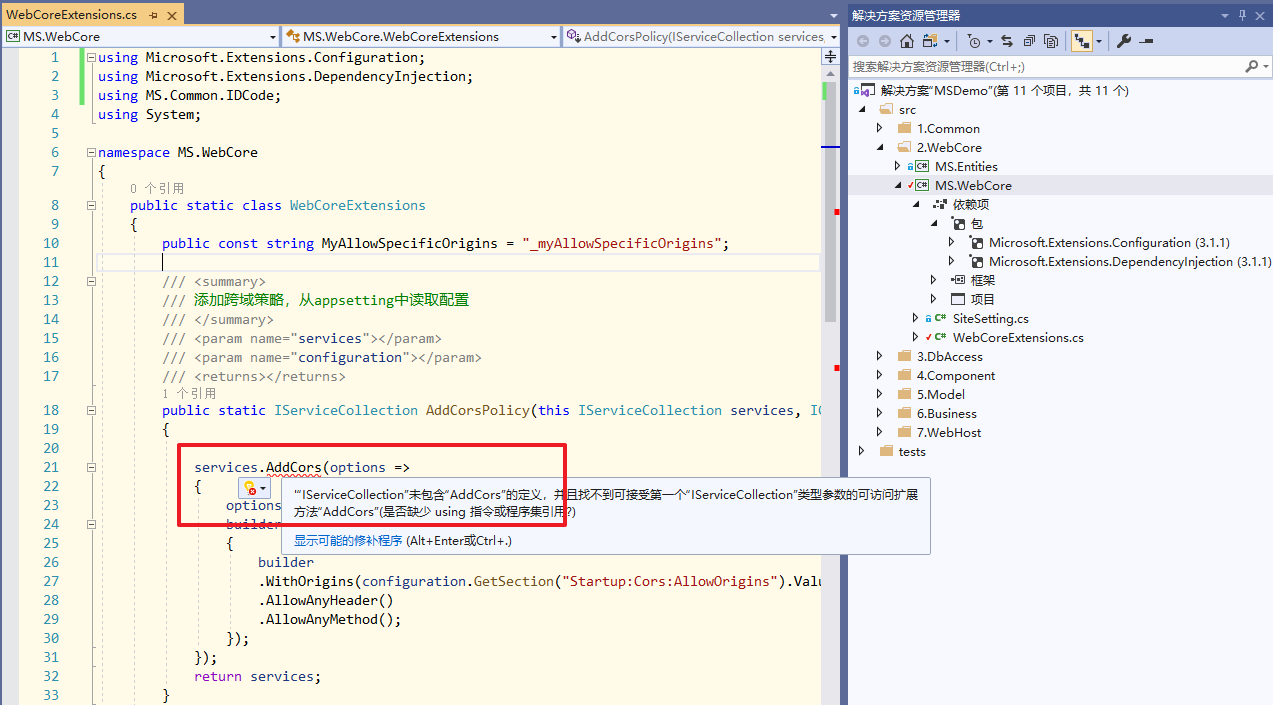Toggle preview selected items button
The image size is (1273, 705).
coord(1146,41)
